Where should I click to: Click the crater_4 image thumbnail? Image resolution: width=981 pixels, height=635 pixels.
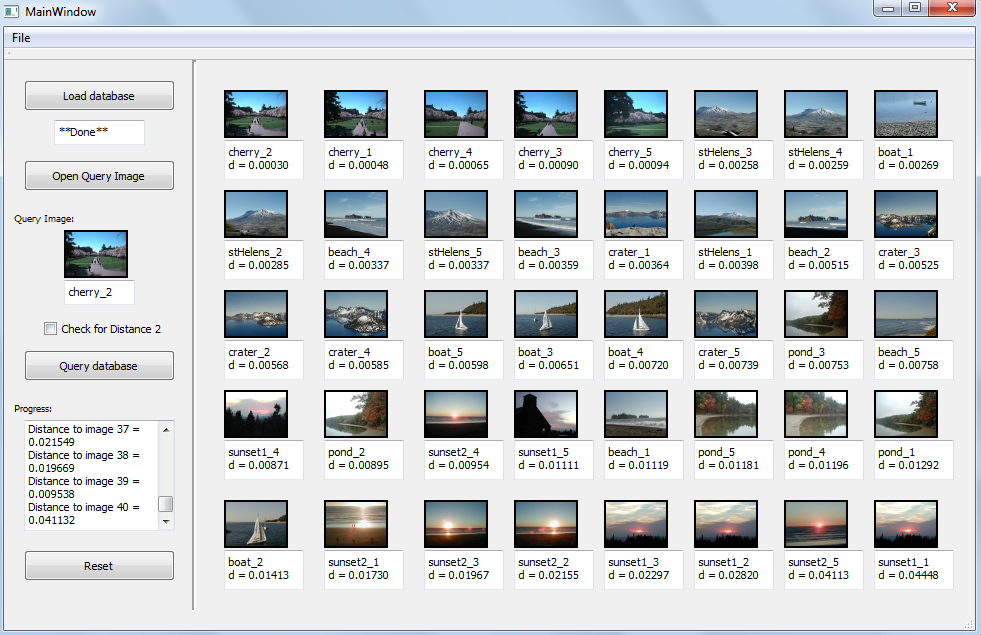355,314
